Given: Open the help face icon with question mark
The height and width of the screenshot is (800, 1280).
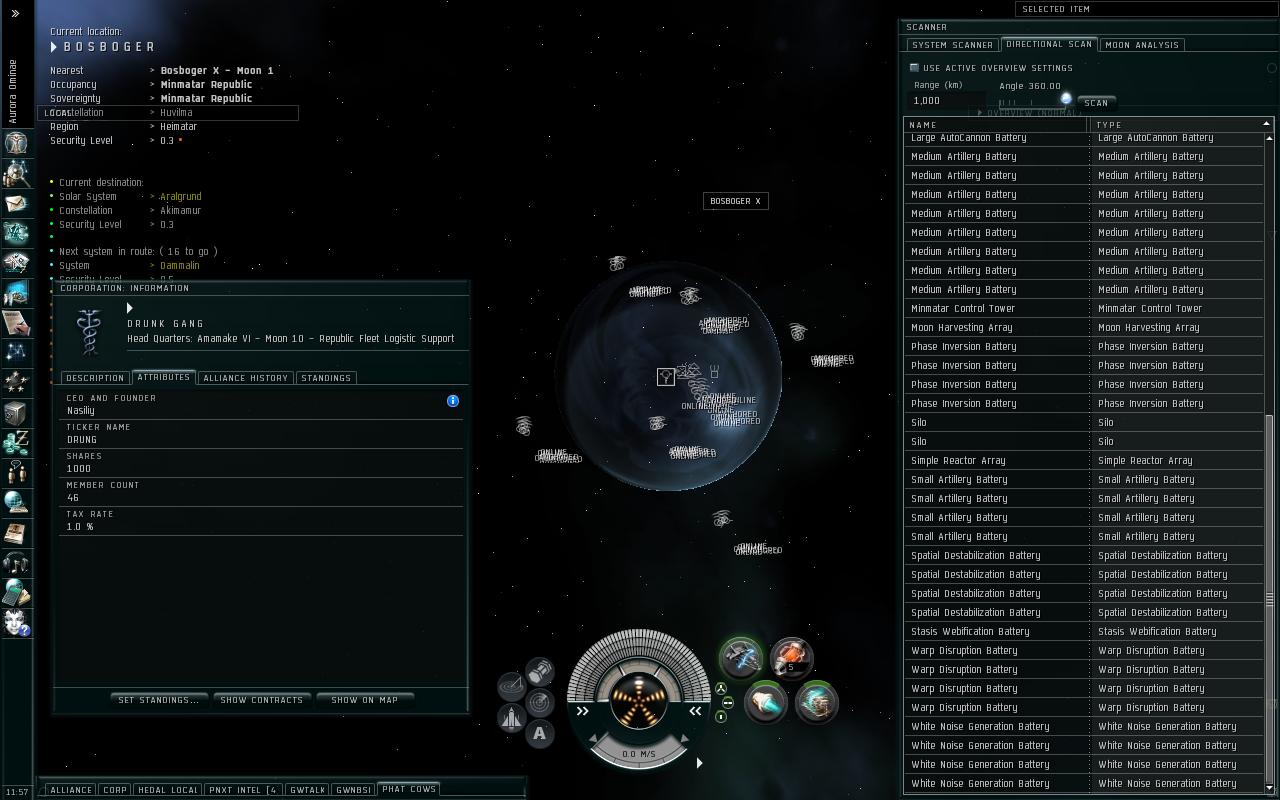Looking at the screenshot, I should click(x=16, y=622).
